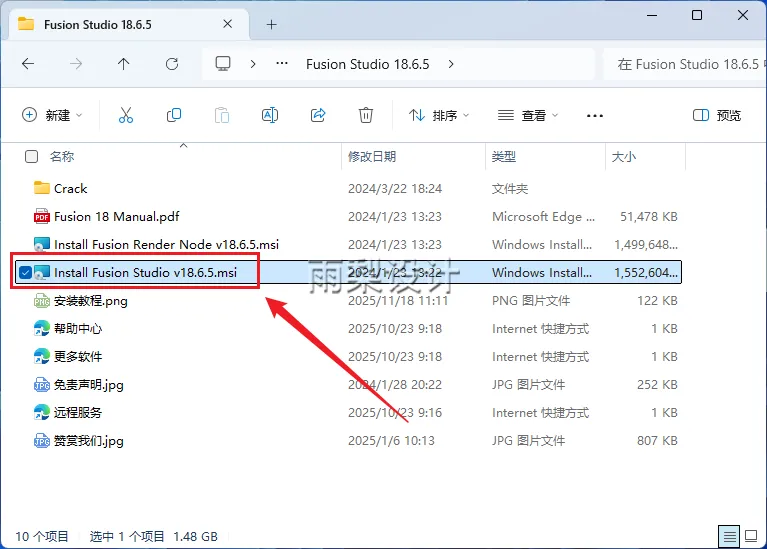Toggle the 预览 preview pane
This screenshot has height=549, width=767.
717,115
